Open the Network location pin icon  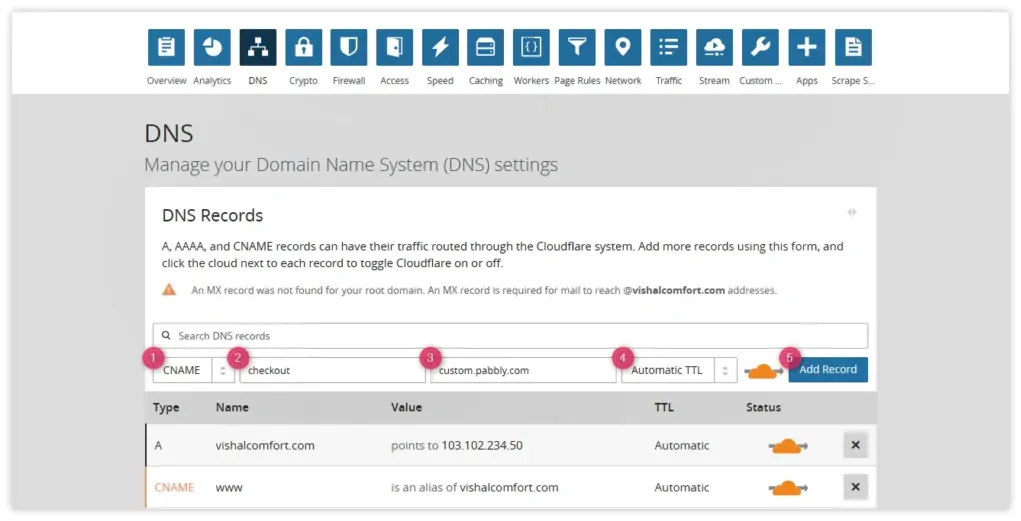click(x=623, y=48)
